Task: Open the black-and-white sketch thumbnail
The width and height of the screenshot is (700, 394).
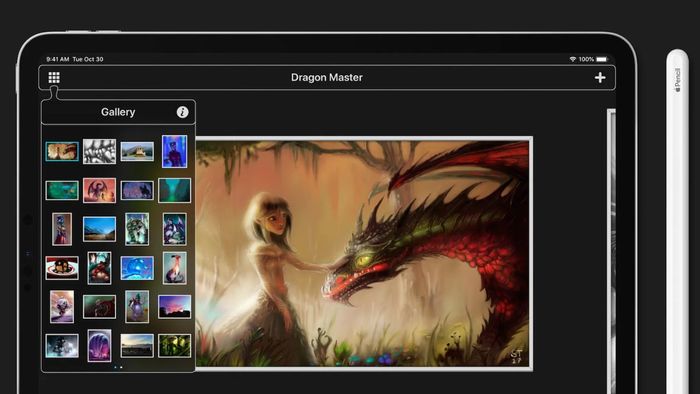Action: [100, 152]
